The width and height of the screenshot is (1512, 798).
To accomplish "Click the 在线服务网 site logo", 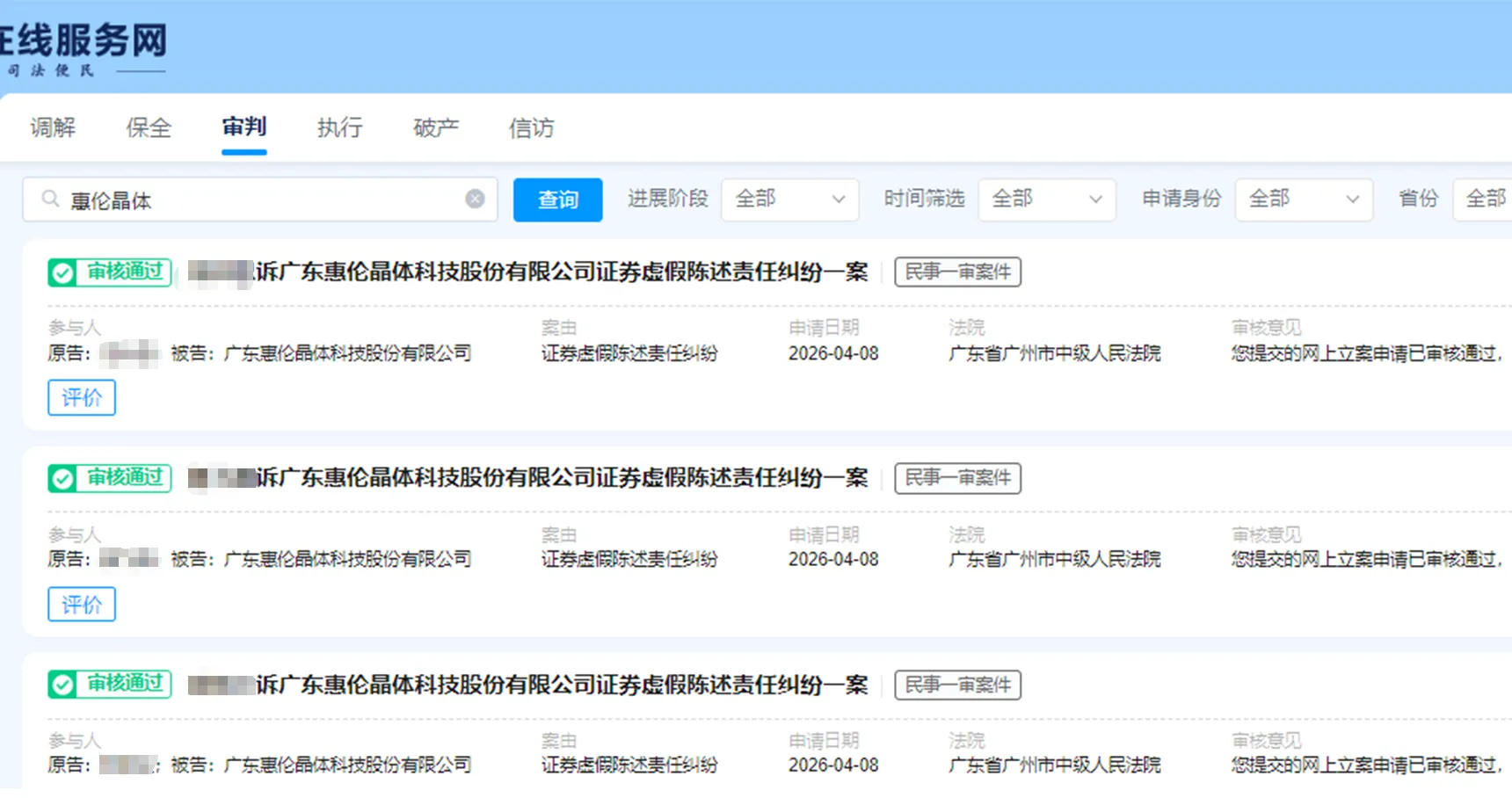I will 83,48.
